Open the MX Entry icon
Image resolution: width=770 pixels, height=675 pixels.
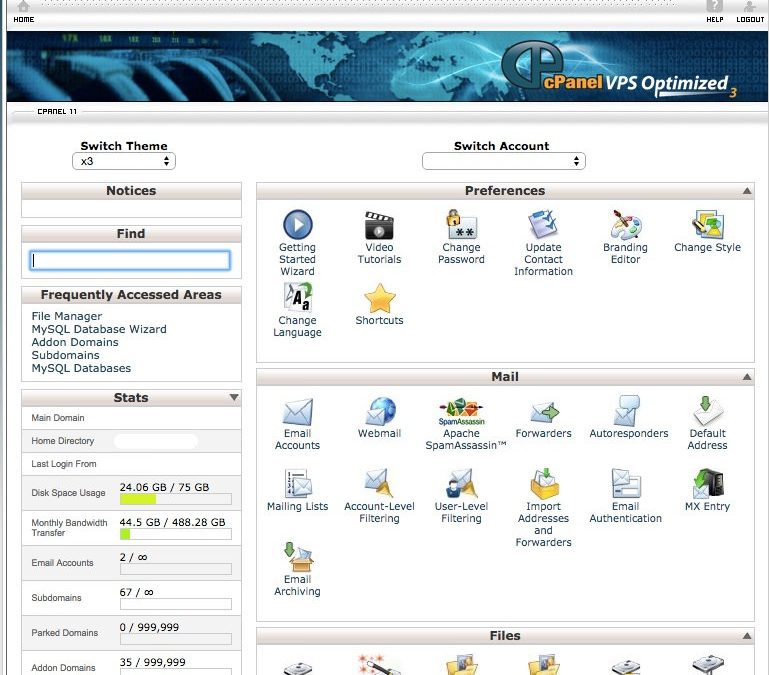pos(708,483)
